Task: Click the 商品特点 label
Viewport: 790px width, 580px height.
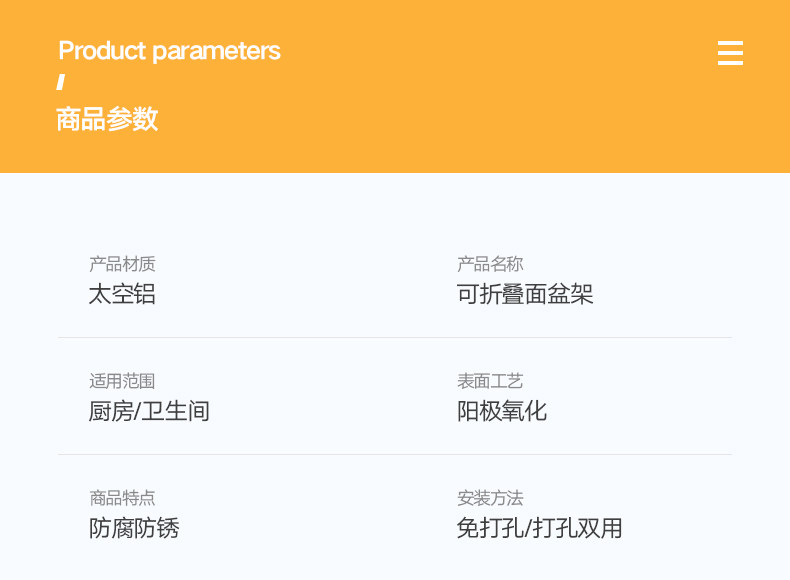Action: tap(122, 498)
